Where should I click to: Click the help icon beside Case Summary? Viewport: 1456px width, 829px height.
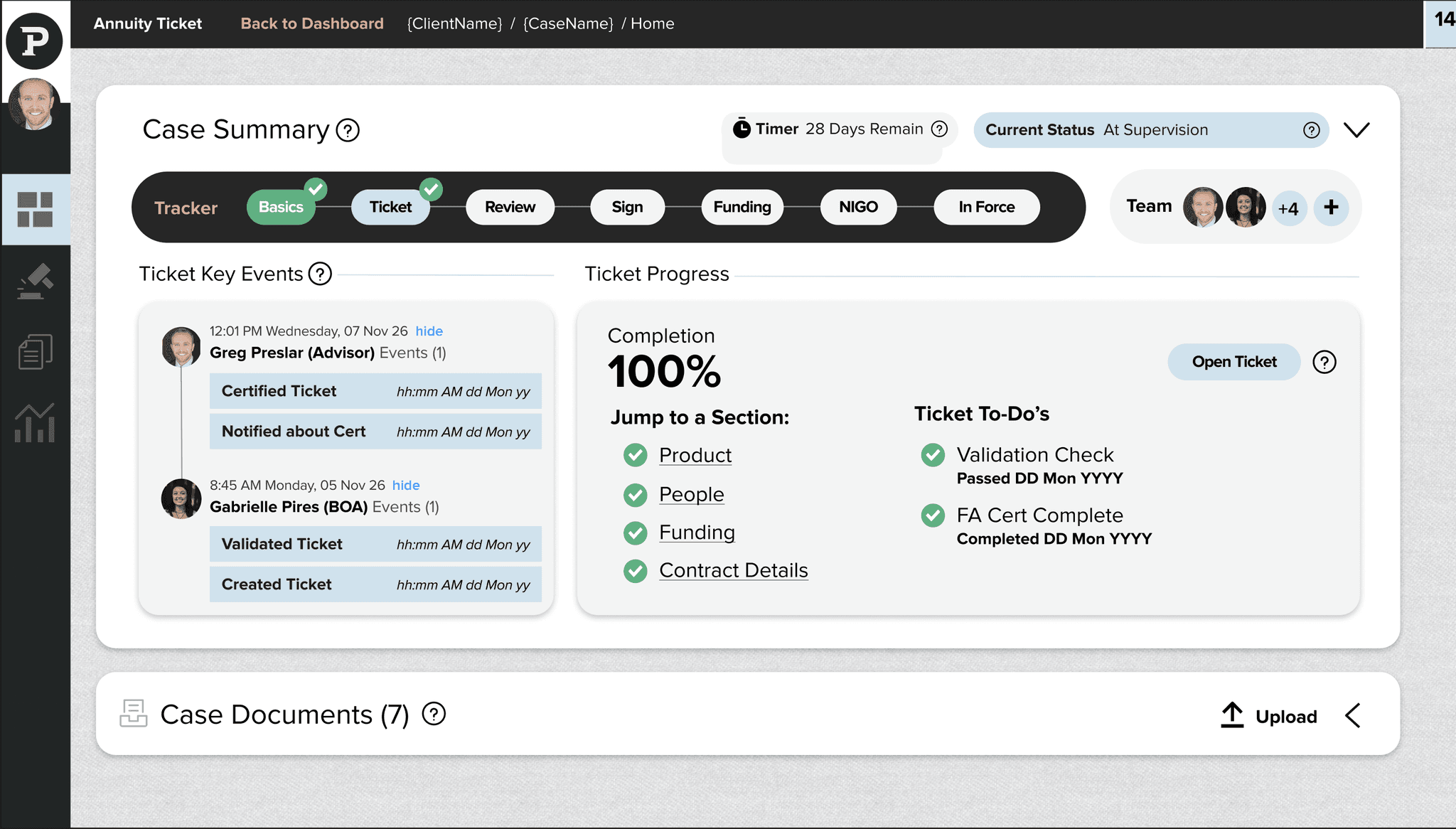point(348,131)
